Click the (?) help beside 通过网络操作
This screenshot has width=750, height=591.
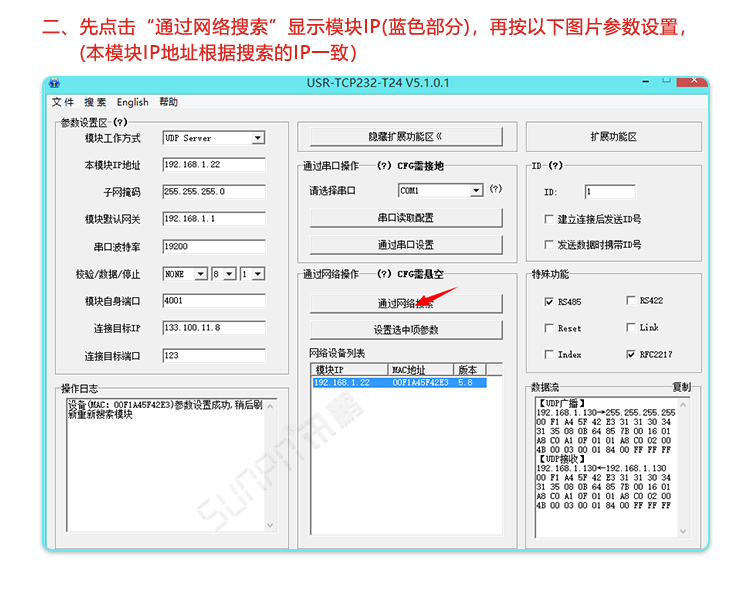[x=384, y=274]
